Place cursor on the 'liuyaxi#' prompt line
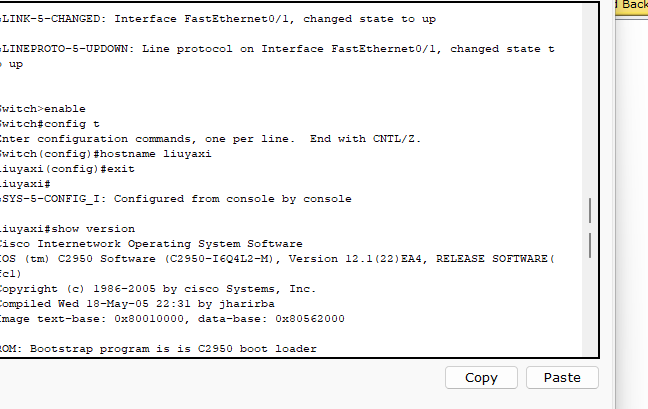 25,184
